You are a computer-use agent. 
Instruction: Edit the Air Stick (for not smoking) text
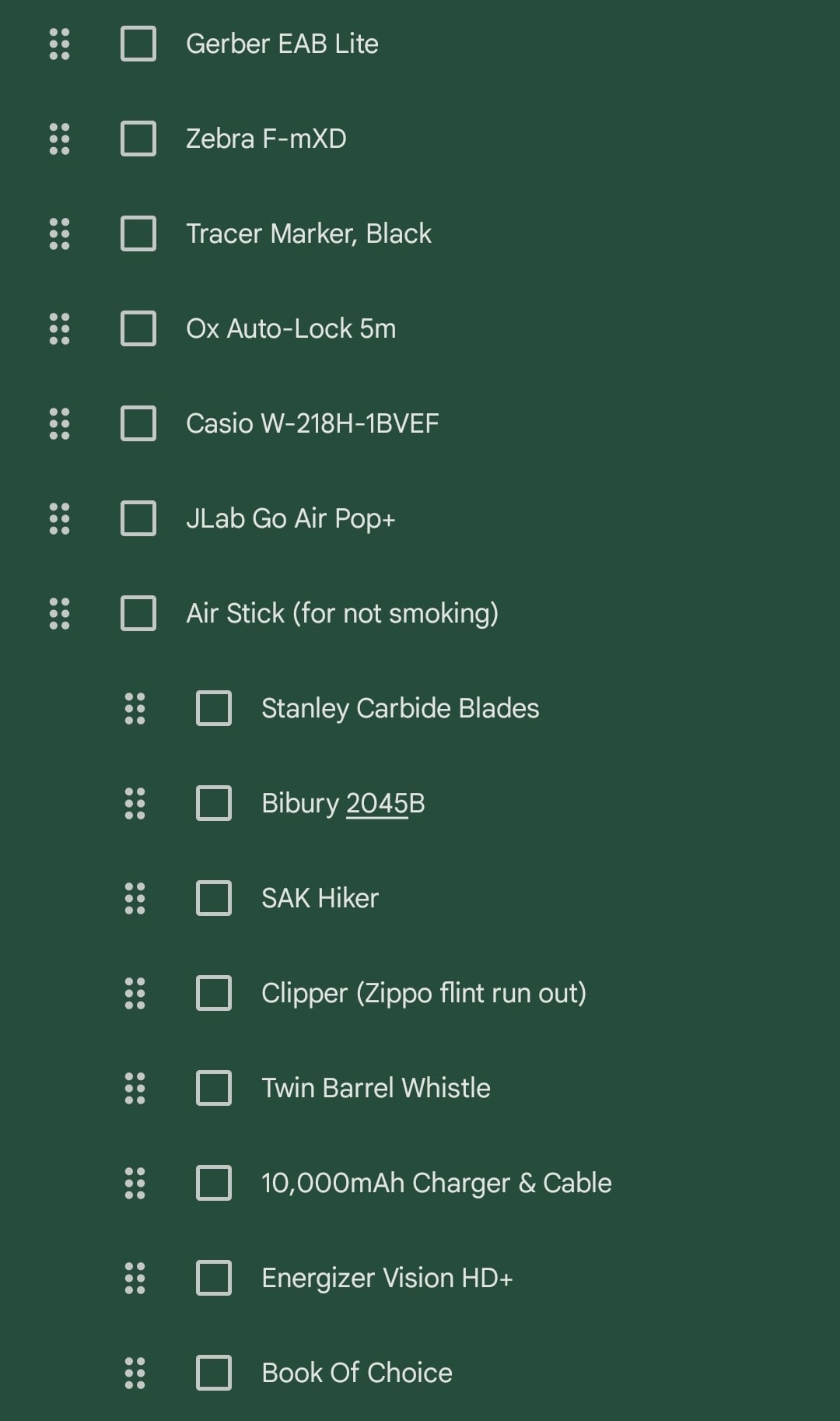[342, 614]
